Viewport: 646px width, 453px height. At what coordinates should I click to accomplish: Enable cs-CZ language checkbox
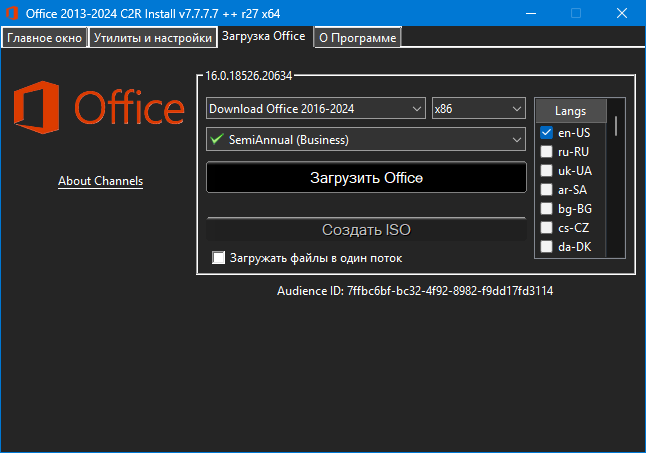click(x=547, y=227)
